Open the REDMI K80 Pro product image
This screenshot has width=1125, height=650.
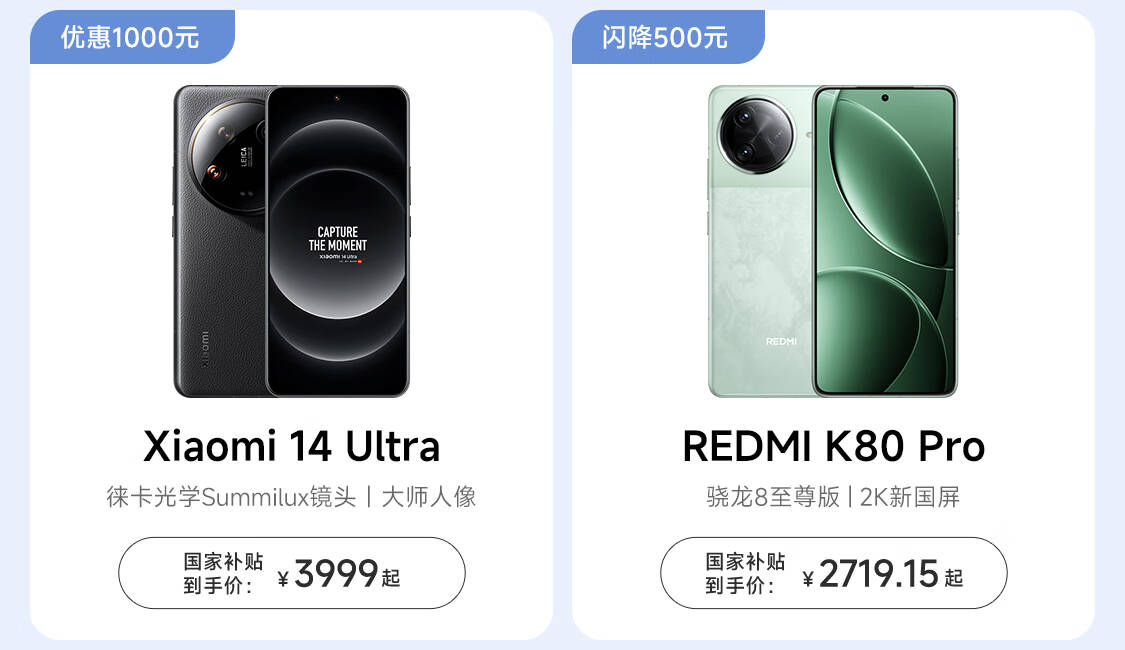833,241
